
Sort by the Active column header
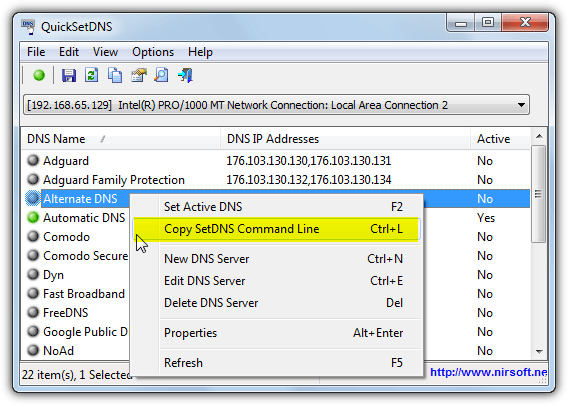click(500, 139)
